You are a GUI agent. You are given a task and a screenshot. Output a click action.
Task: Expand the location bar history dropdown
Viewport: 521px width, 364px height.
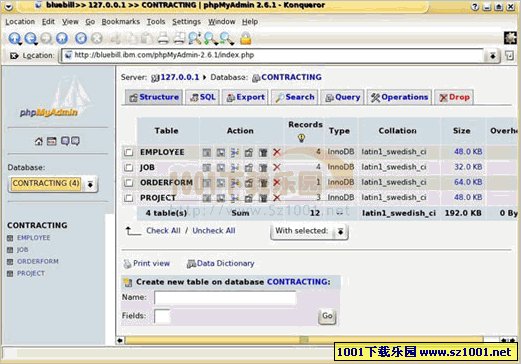[x=492, y=56]
